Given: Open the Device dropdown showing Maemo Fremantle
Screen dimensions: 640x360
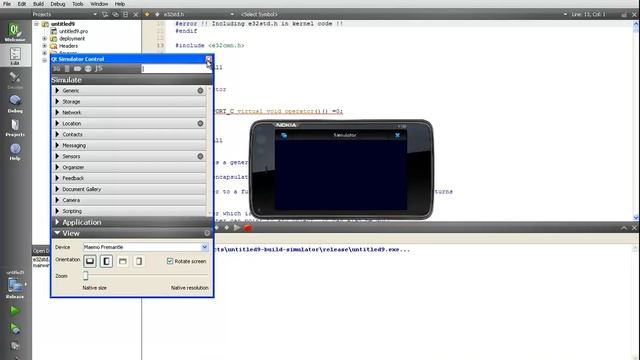Looking at the screenshot, I should click(x=146, y=247).
